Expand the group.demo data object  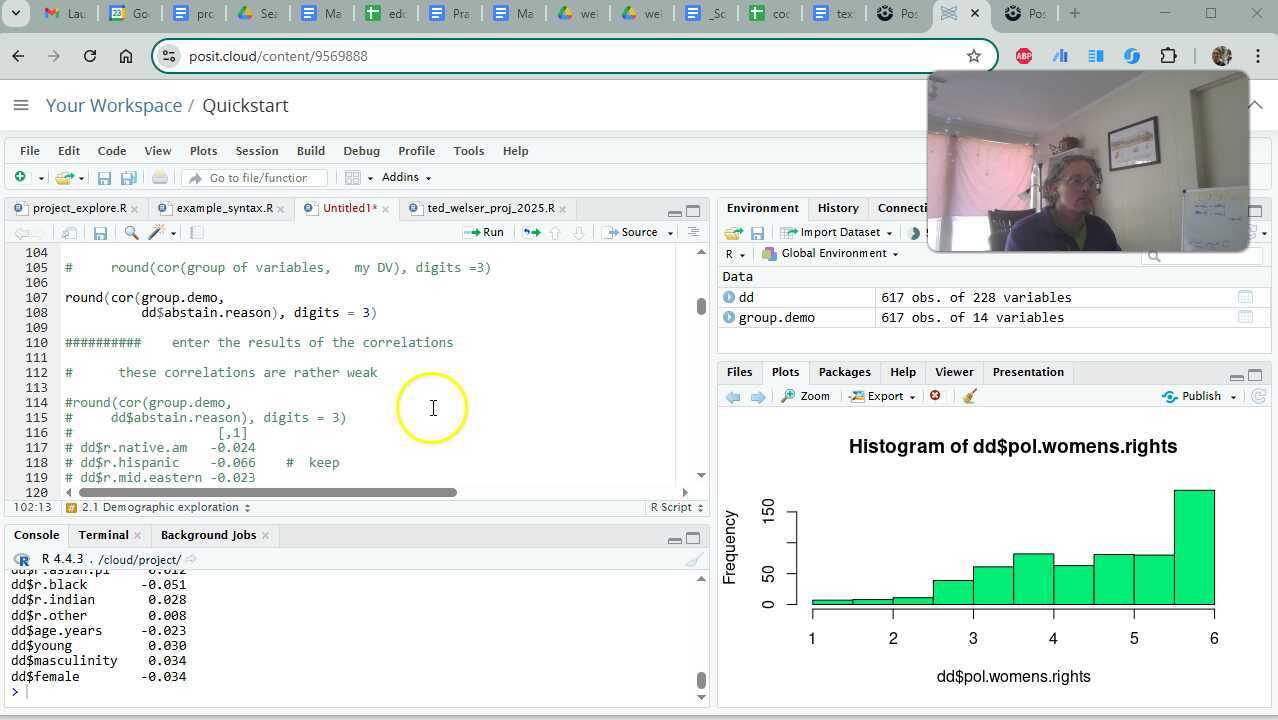729,317
